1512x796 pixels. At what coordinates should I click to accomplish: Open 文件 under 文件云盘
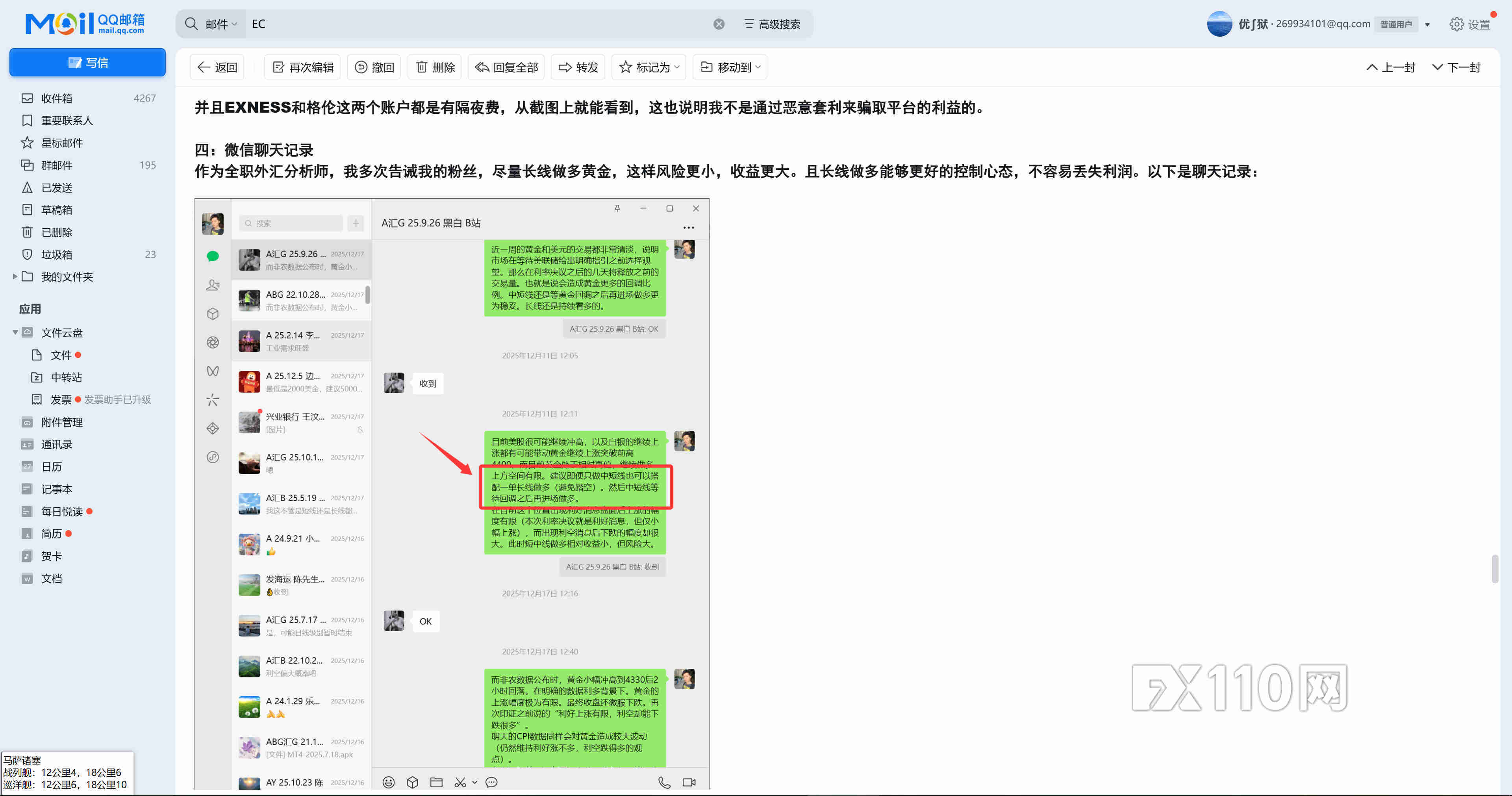point(61,354)
